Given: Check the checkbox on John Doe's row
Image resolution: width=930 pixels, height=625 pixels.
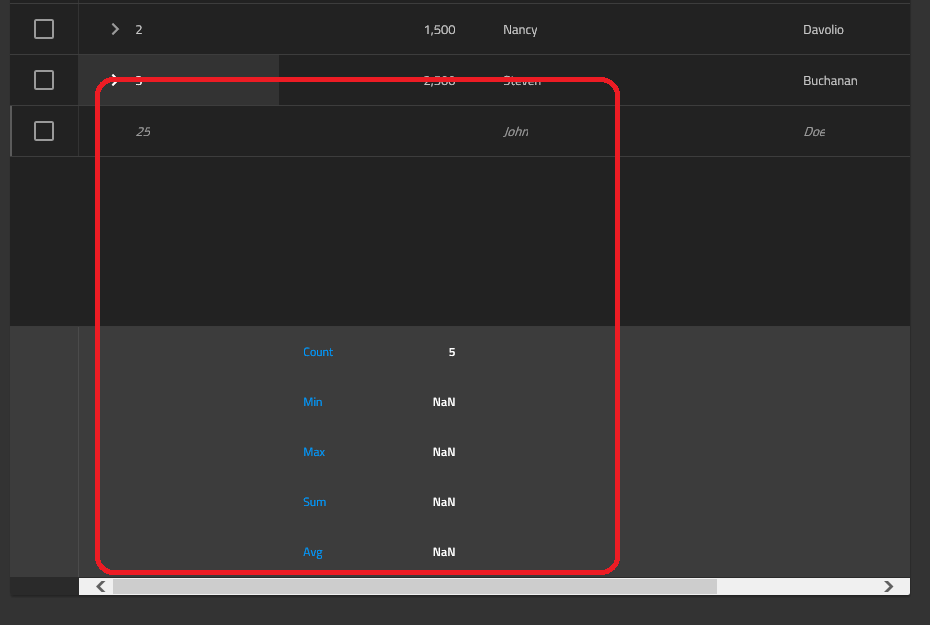Looking at the screenshot, I should (x=43, y=131).
